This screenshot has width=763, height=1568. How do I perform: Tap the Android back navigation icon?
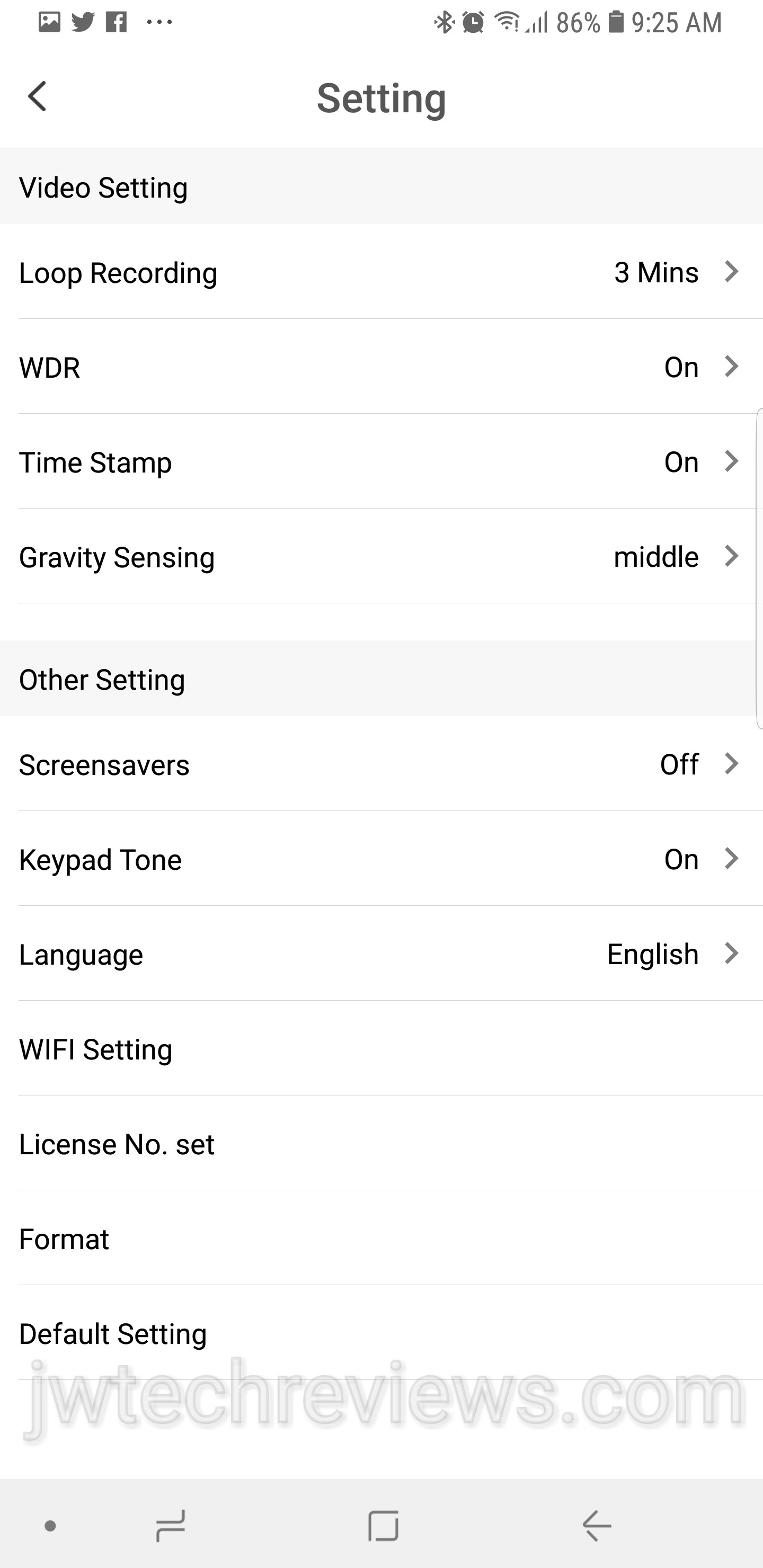tap(596, 1526)
